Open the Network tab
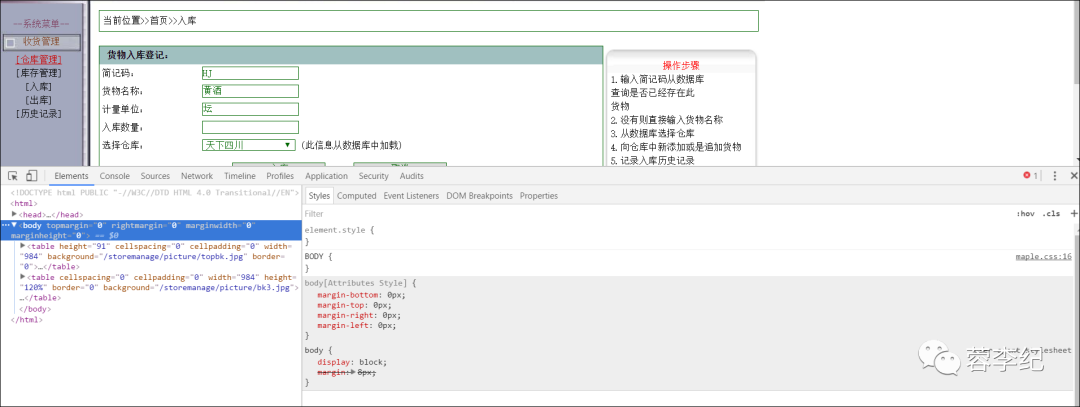Viewport: 1080px width, 407px height. [x=197, y=176]
